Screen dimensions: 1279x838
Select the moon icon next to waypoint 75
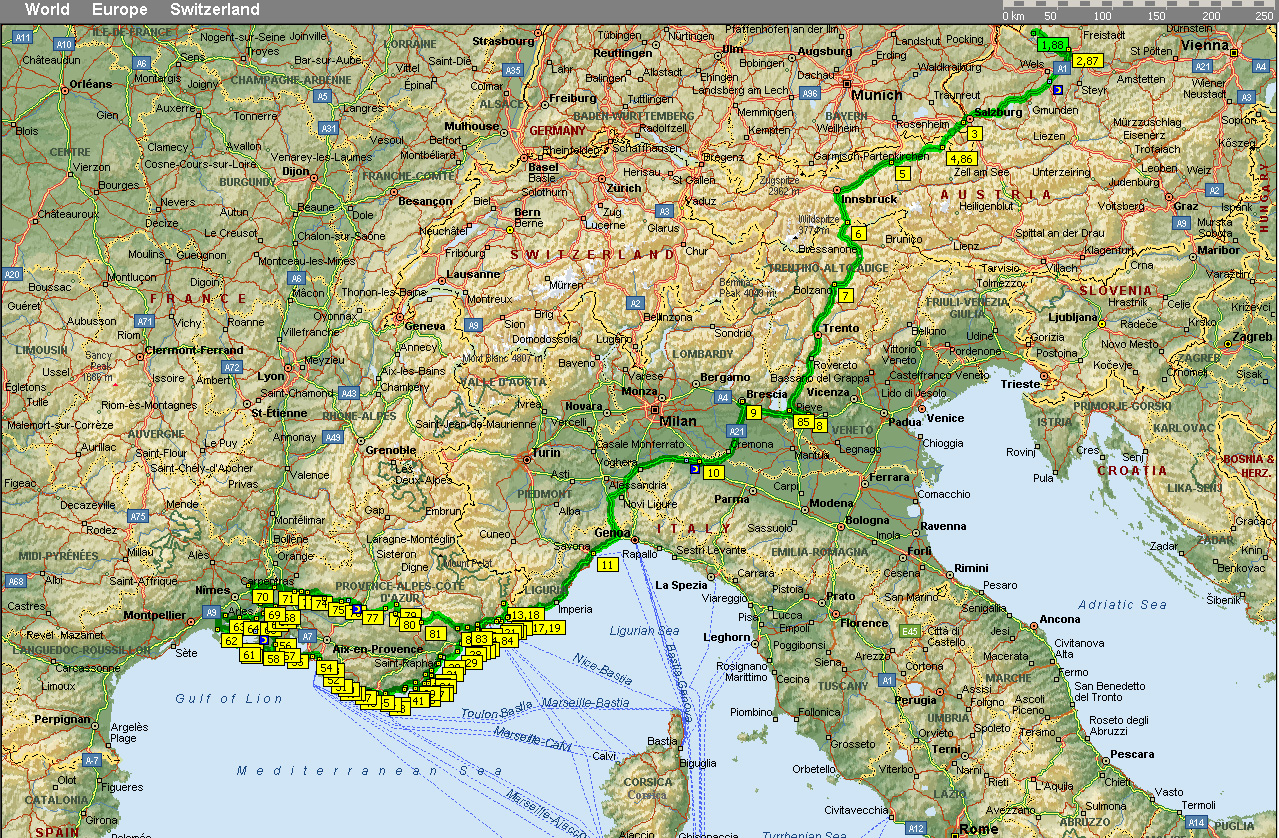coord(356,610)
